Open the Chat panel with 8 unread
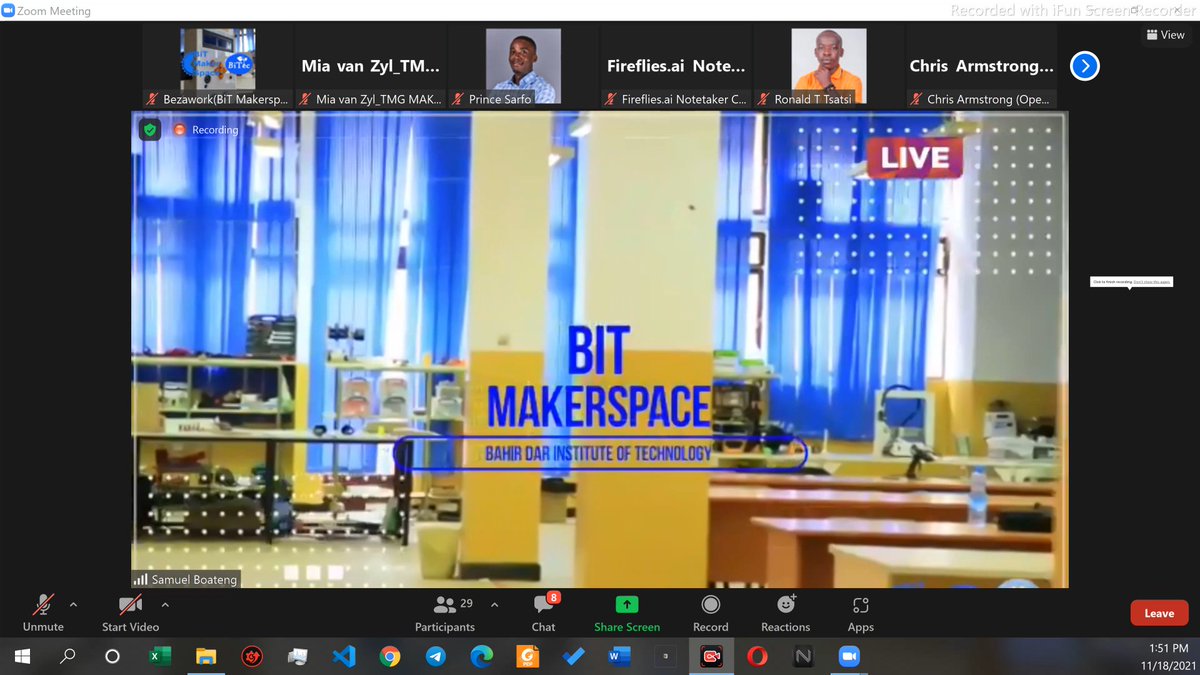Image resolution: width=1200 pixels, height=675 pixels. click(x=543, y=613)
